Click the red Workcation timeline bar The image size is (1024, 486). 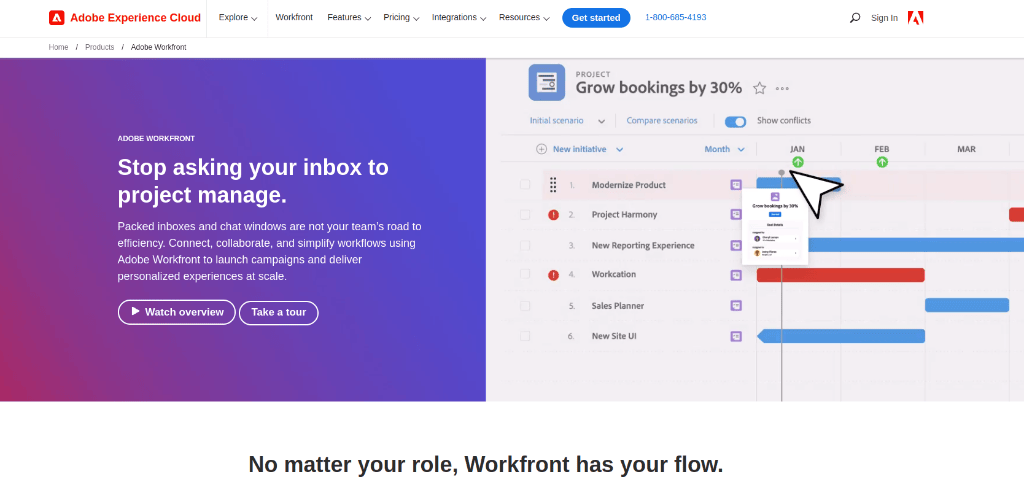(840, 275)
